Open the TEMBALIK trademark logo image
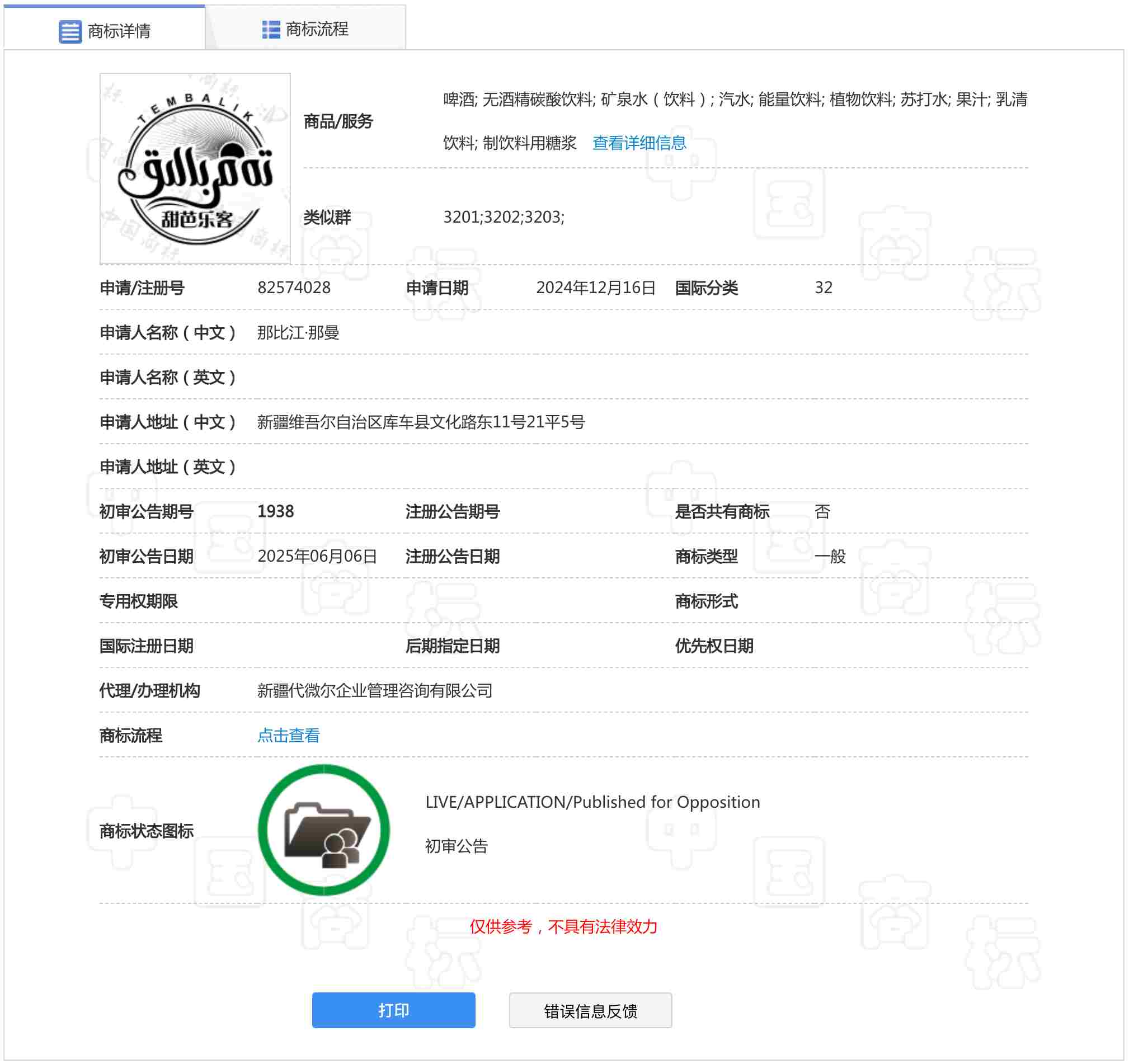 [x=195, y=168]
